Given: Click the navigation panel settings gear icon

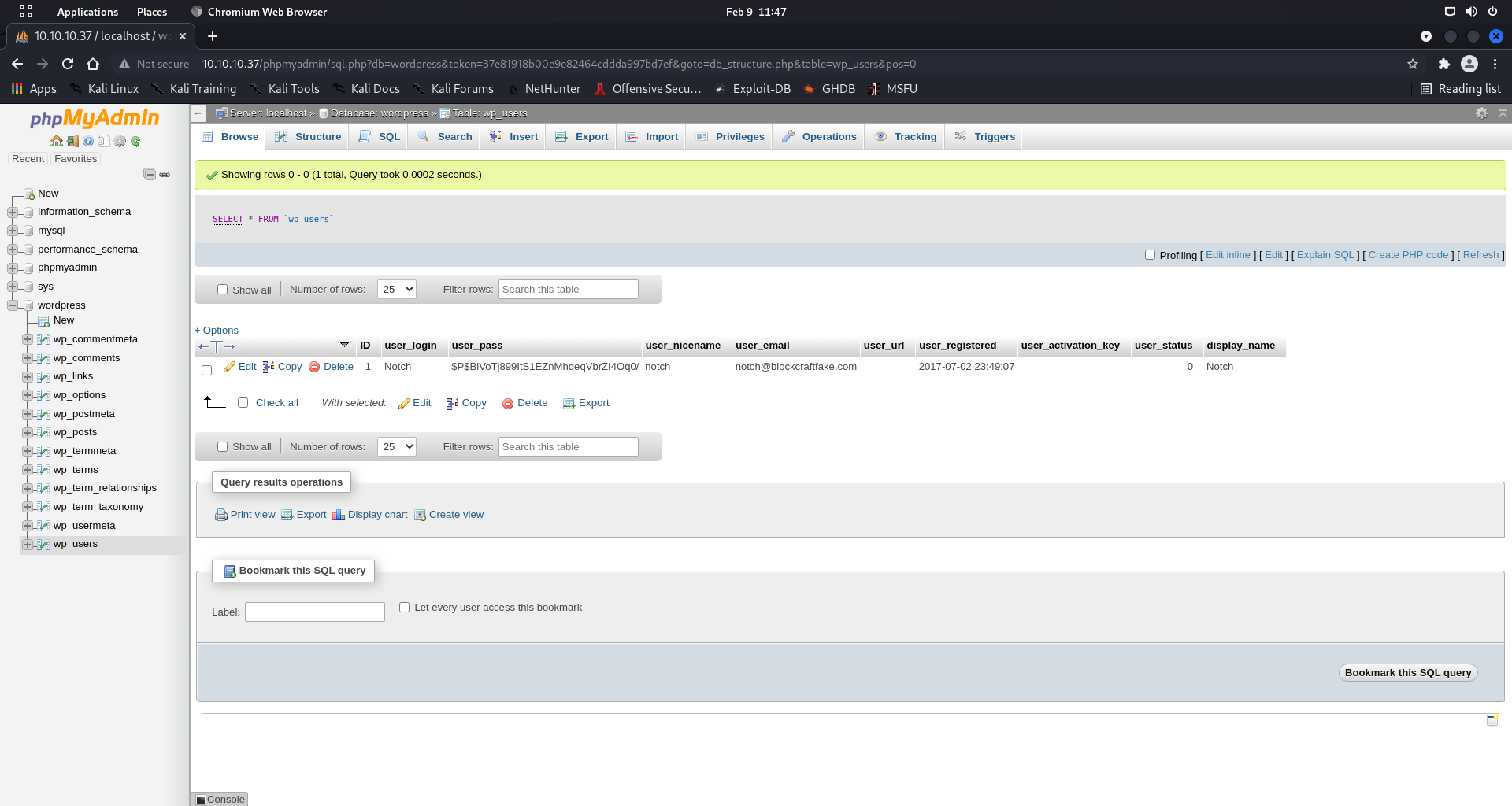Looking at the screenshot, I should (x=120, y=141).
